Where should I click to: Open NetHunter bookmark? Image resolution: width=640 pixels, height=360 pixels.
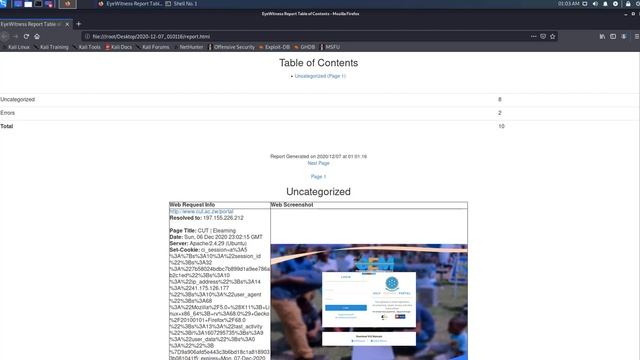pos(188,47)
